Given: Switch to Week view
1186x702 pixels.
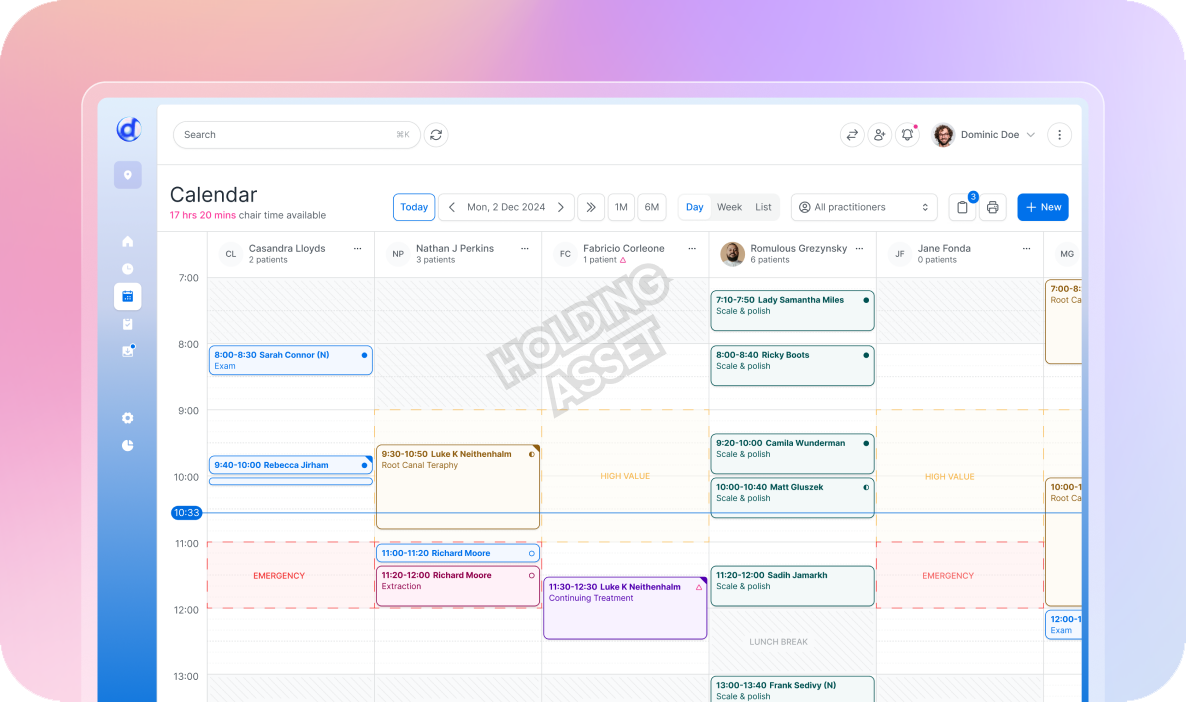Looking at the screenshot, I should point(729,207).
